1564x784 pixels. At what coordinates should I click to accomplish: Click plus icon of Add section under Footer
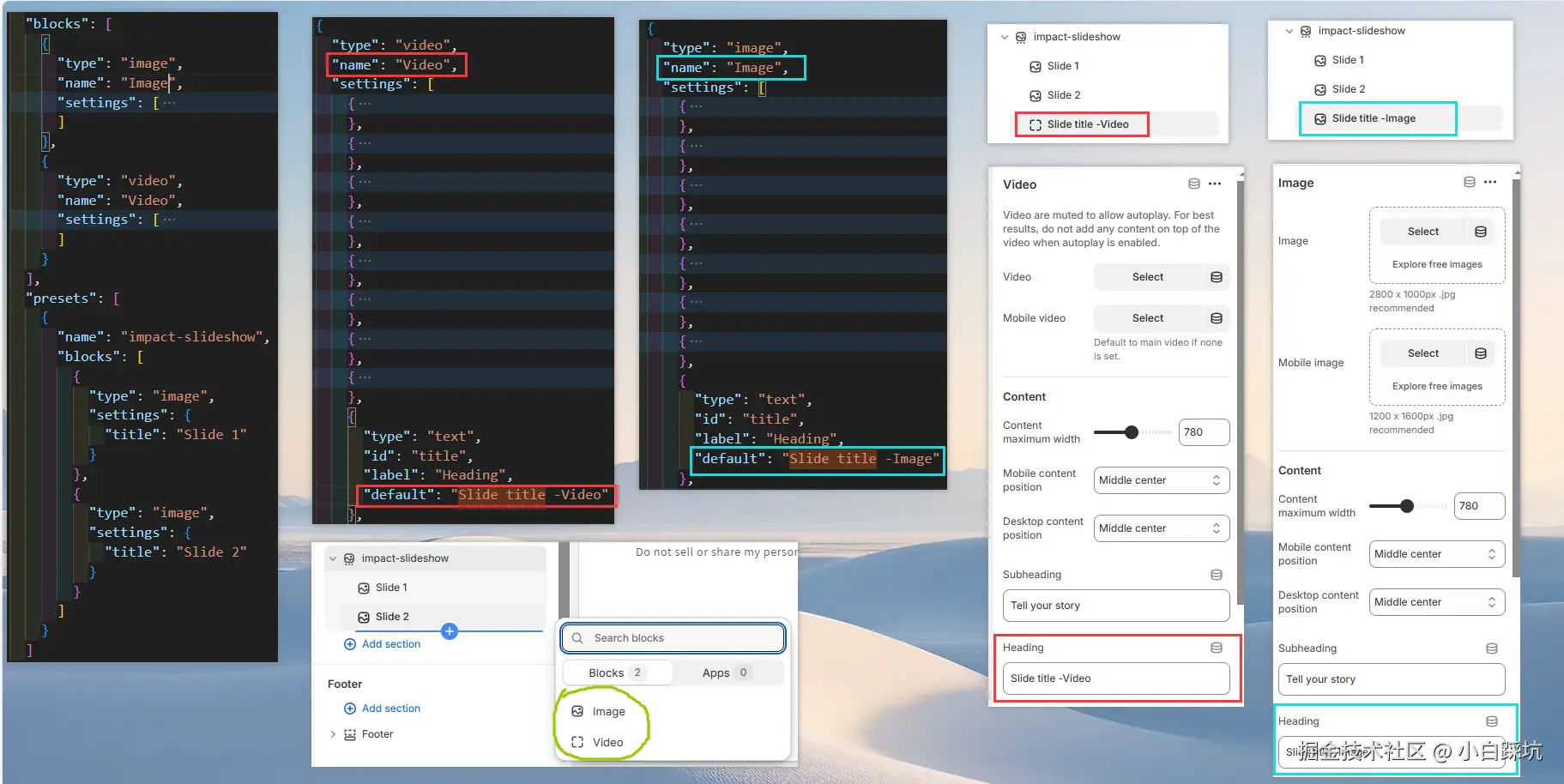349,709
